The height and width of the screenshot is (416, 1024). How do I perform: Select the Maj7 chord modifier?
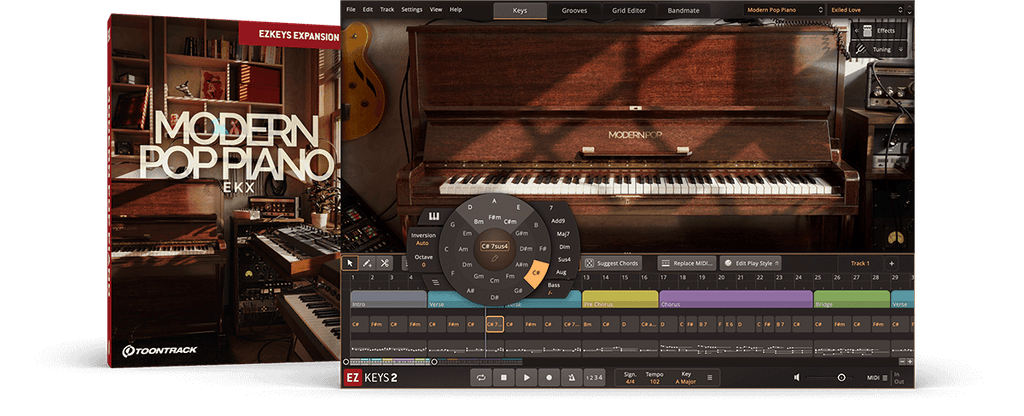pos(563,234)
